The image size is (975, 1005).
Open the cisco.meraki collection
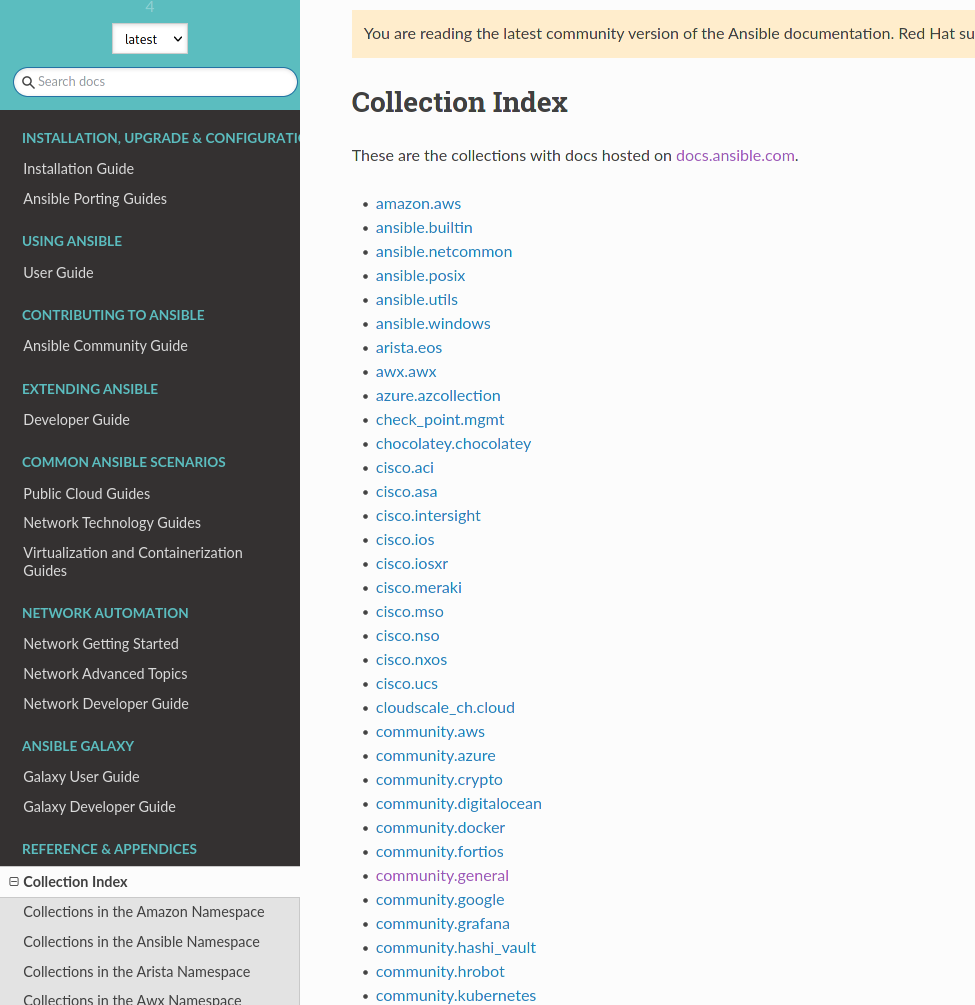[x=419, y=588]
